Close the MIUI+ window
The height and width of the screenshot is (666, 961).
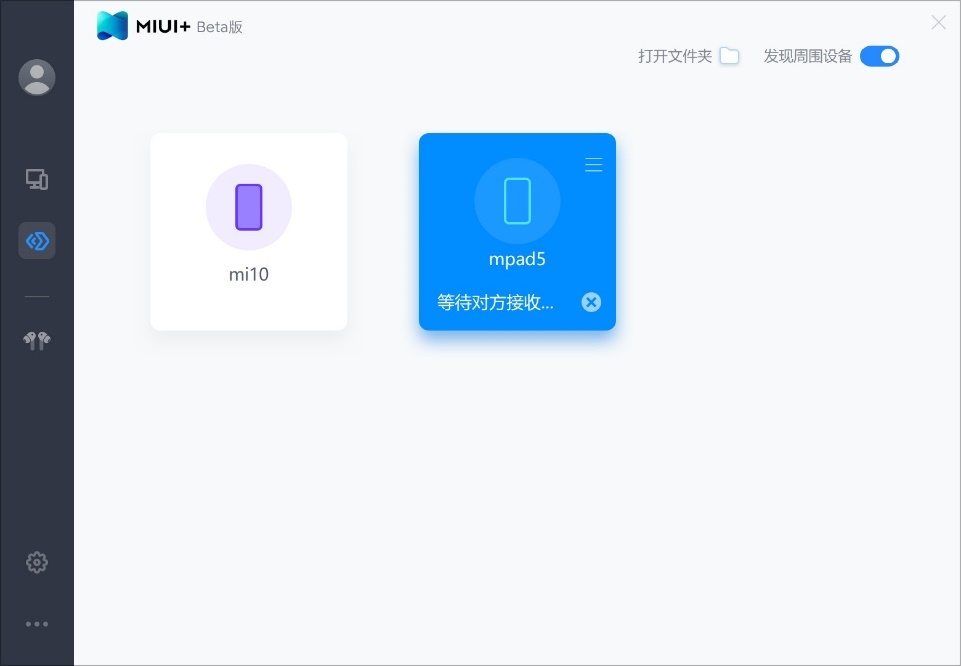click(x=938, y=23)
